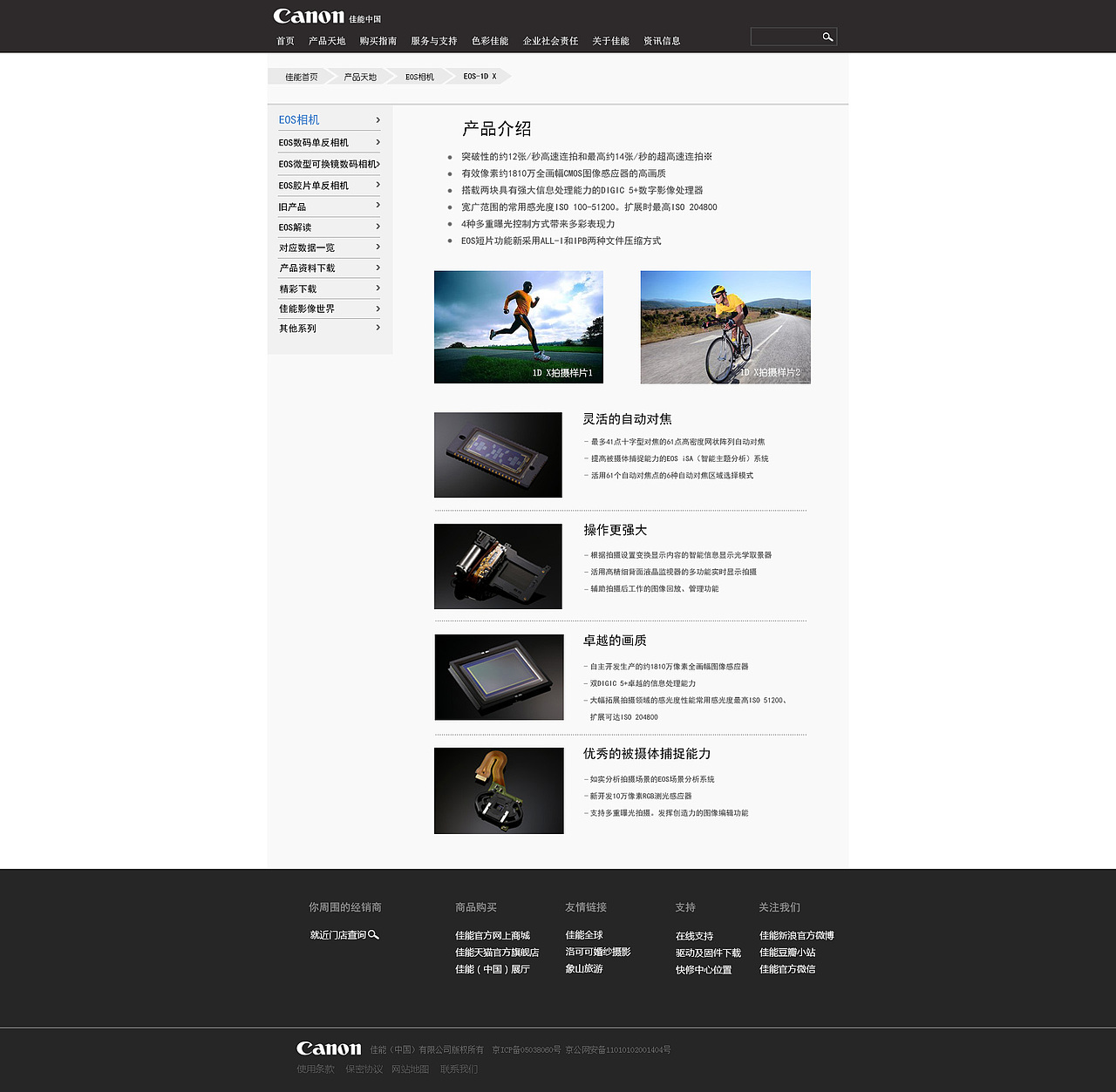Click 保密协议 at the page bottom
Image resolution: width=1116 pixels, height=1092 pixels.
tap(364, 1069)
